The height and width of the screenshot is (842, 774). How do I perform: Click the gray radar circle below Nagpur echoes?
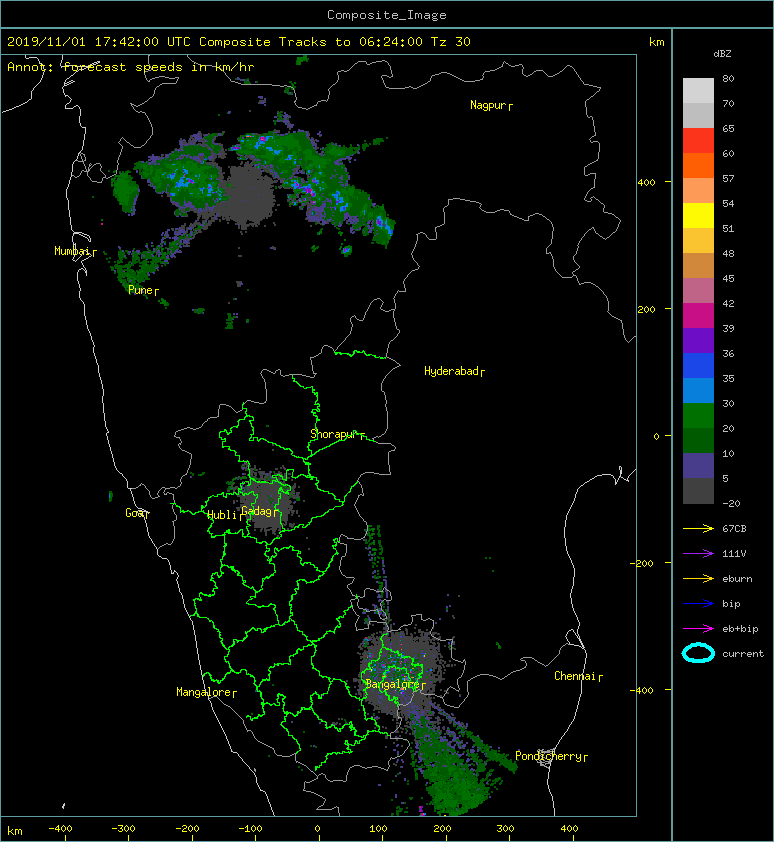pos(245,197)
